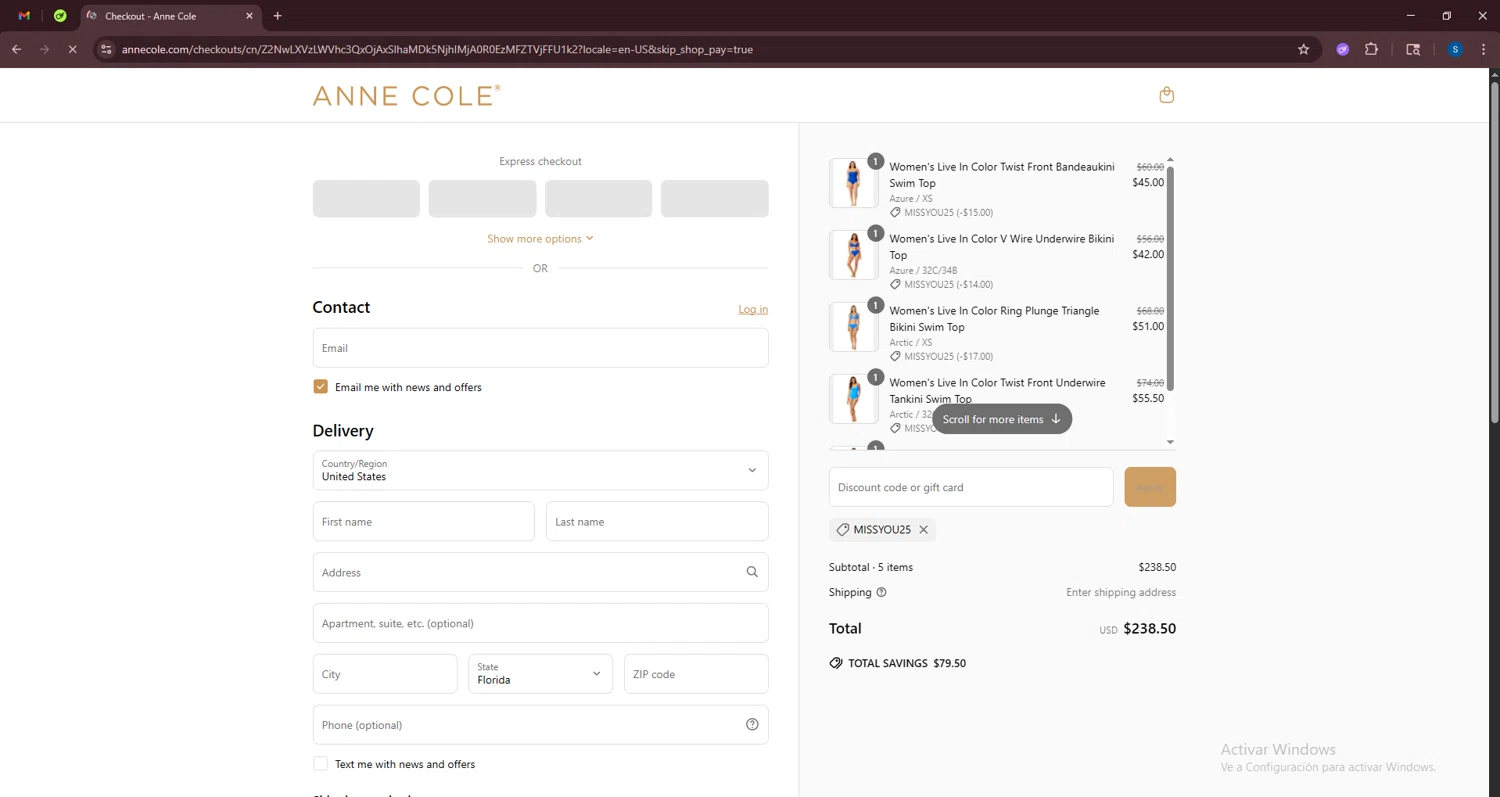
Task: Click the purple extension icon in toolbar
Action: coord(1343,49)
